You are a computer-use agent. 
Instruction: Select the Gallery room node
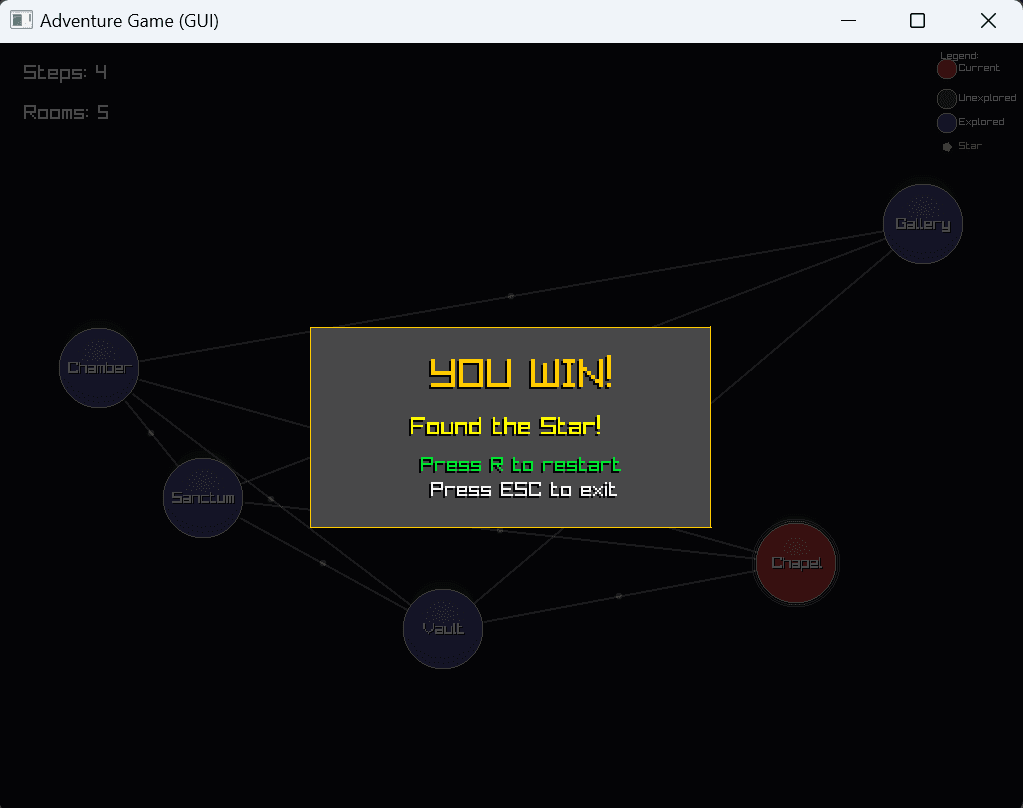click(x=922, y=224)
